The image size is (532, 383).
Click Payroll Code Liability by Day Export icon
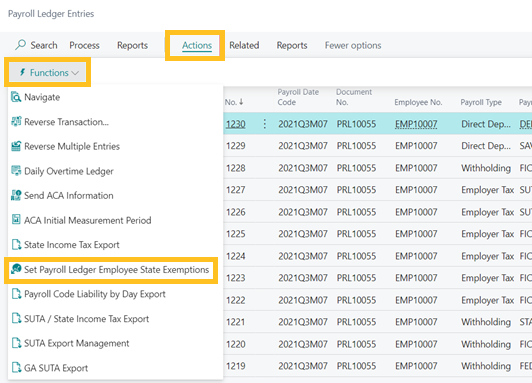coord(16,294)
